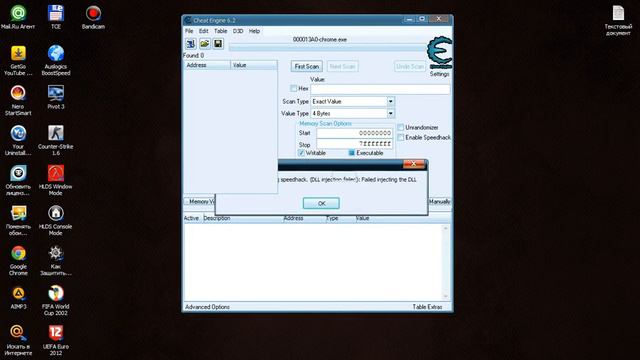Toggle the Hex checkbox
The width and height of the screenshot is (640, 360).
tap(293, 88)
